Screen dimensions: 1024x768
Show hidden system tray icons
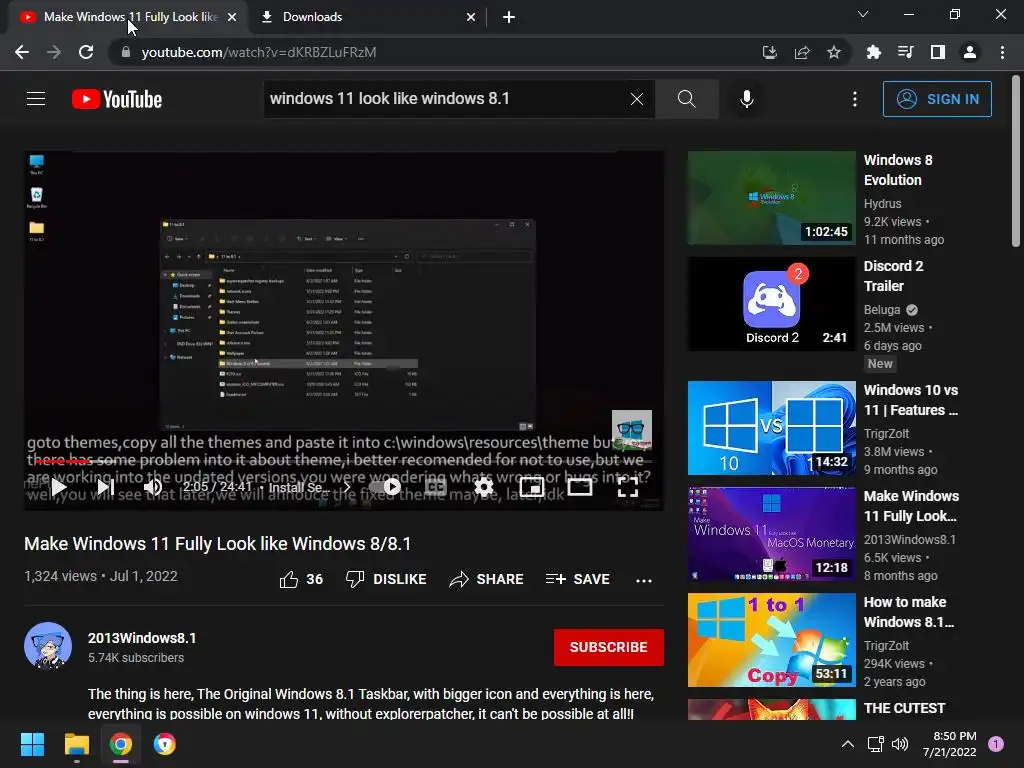(x=848, y=744)
